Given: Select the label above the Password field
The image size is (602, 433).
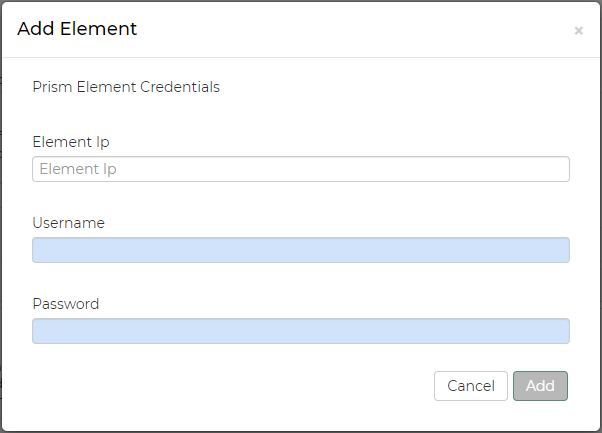Looking at the screenshot, I should (65, 304).
